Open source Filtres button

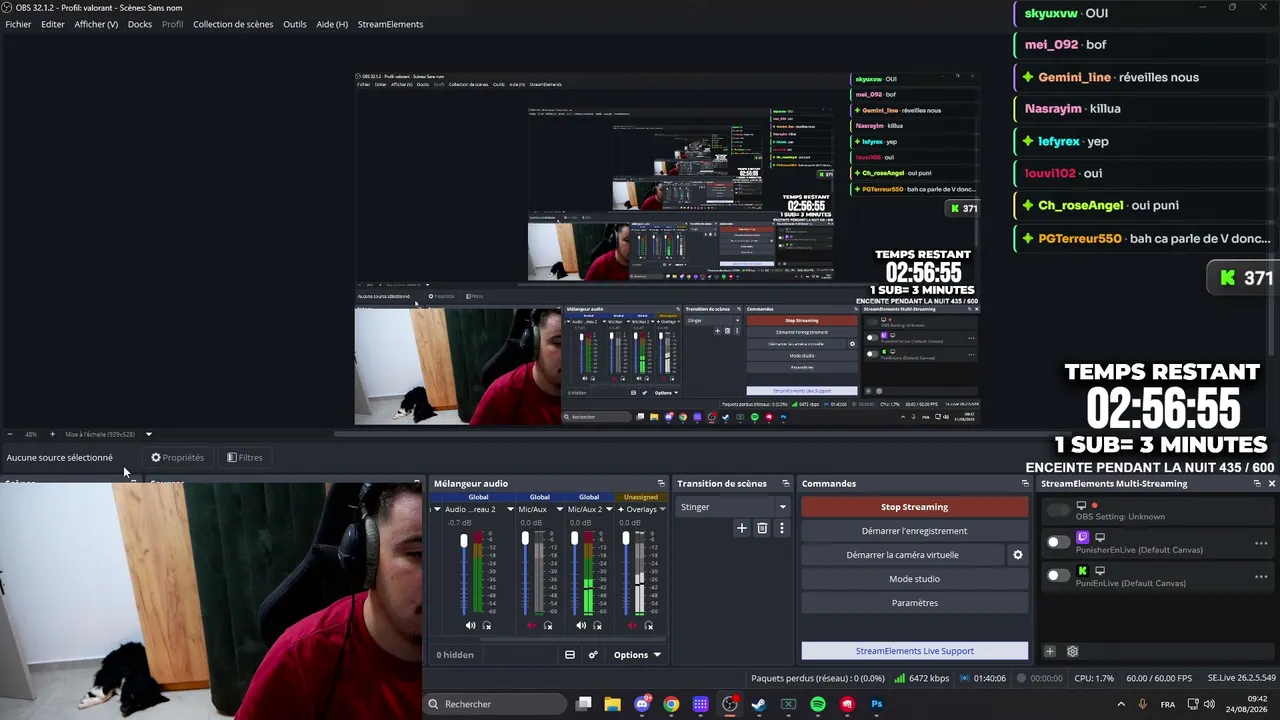click(x=245, y=458)
